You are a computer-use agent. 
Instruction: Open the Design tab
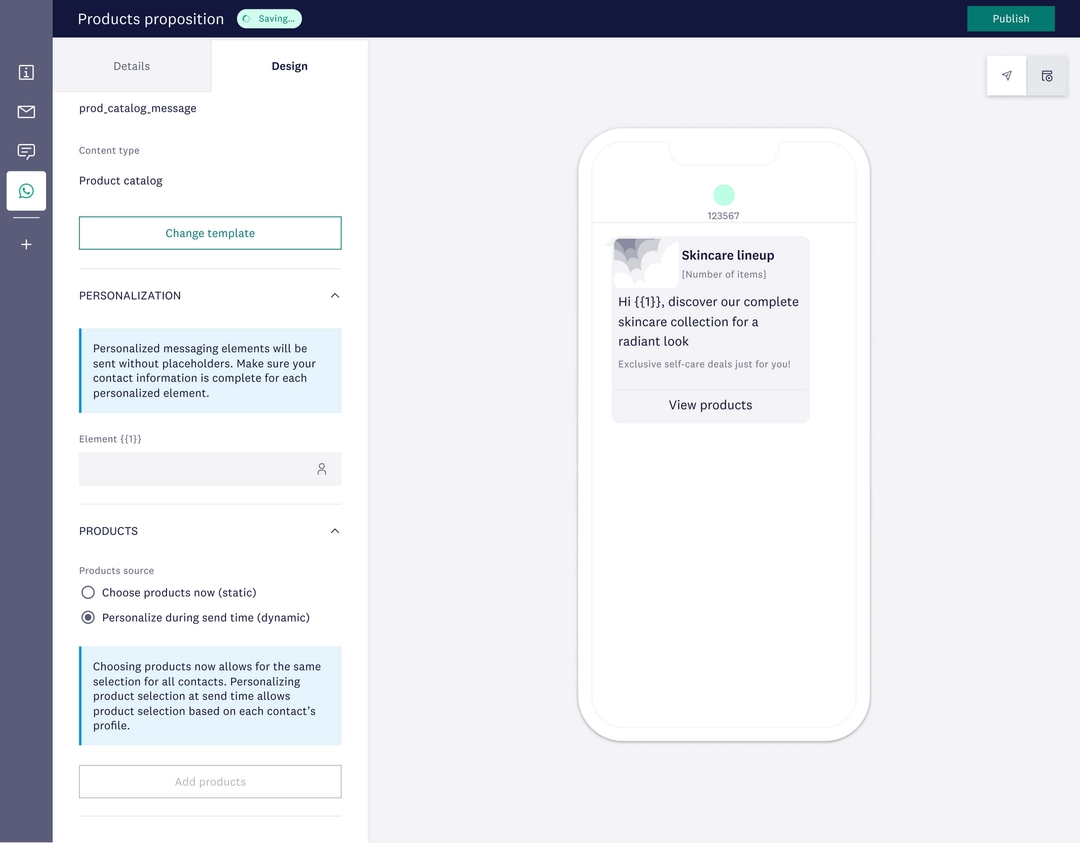(x=289, y=66)
